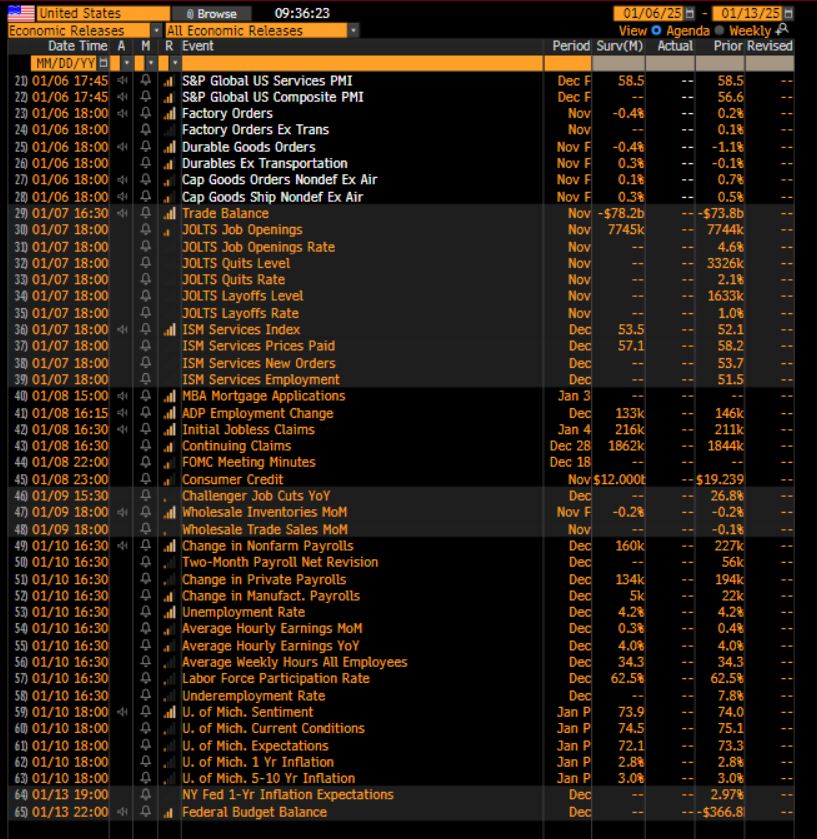Open the All Economic Releases dropdown
Image resolution: width=817 pixels, height=839 pixels.
click(353, 30)
